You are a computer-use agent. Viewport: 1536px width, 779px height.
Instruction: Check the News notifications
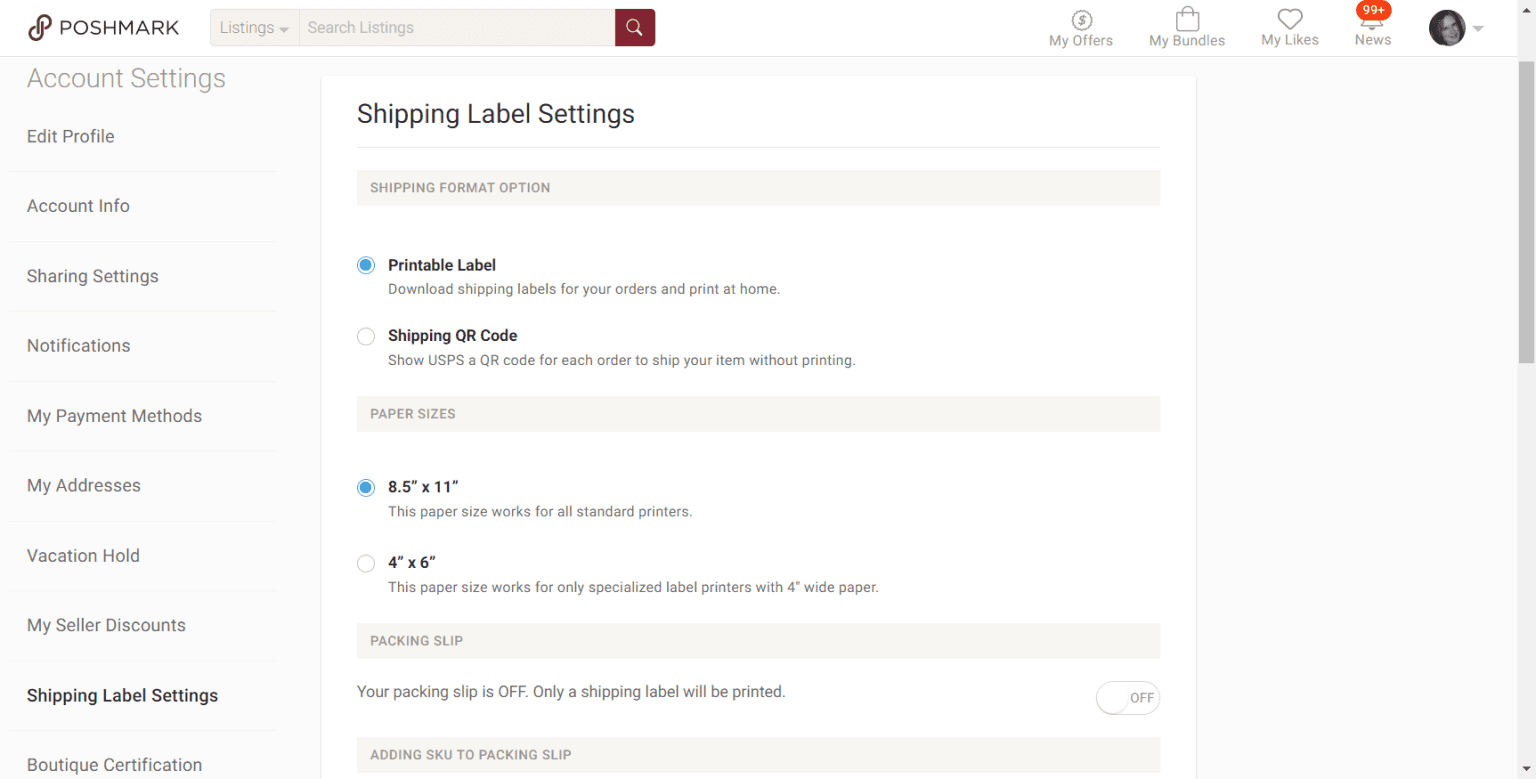pyautogui.click(x=1372, y=27)
